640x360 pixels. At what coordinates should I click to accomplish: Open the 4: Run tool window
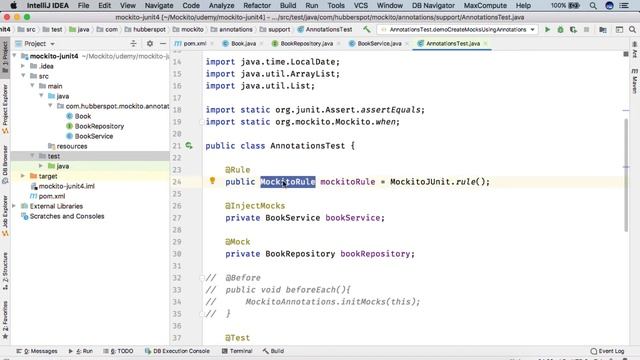(x=80, y=351)
